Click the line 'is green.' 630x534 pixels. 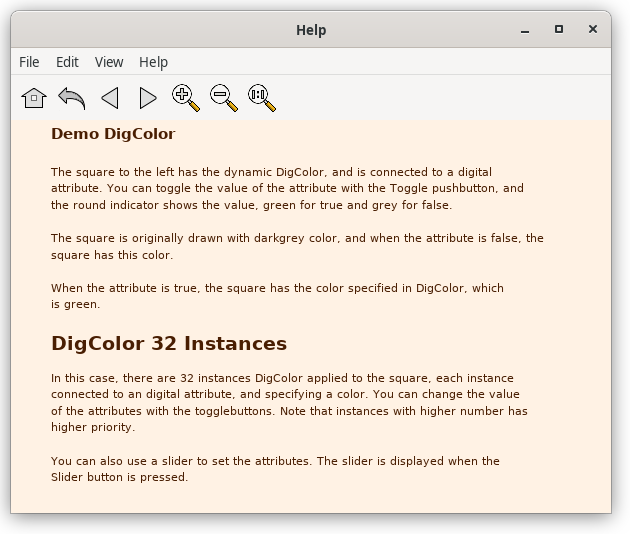click(76, 305)
